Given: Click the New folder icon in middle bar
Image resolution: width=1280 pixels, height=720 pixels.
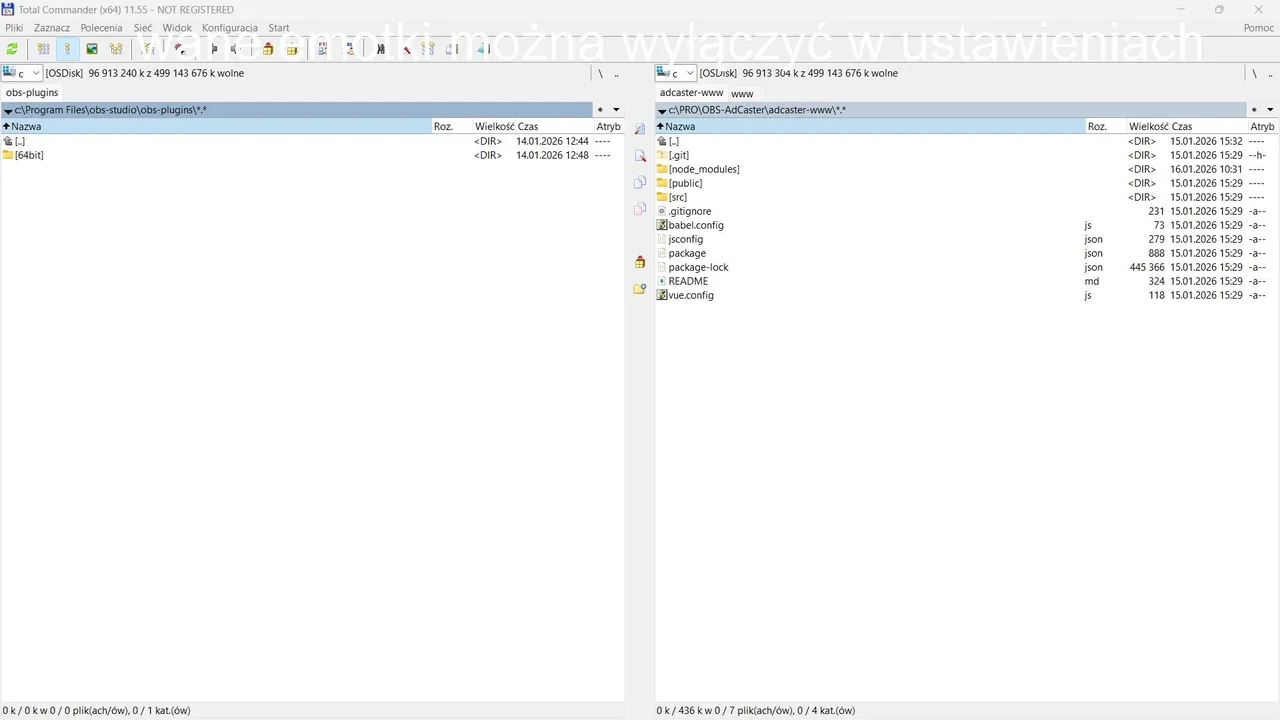Looking at the screenshot, I should (640, 288).
